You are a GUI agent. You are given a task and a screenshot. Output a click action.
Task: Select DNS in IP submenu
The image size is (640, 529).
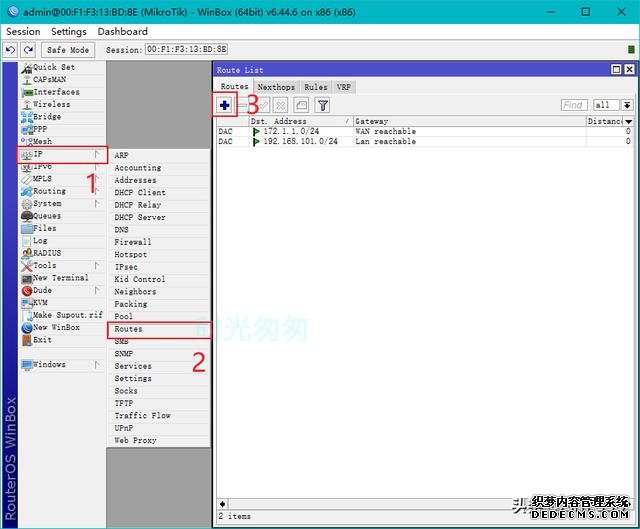point(159,229)
